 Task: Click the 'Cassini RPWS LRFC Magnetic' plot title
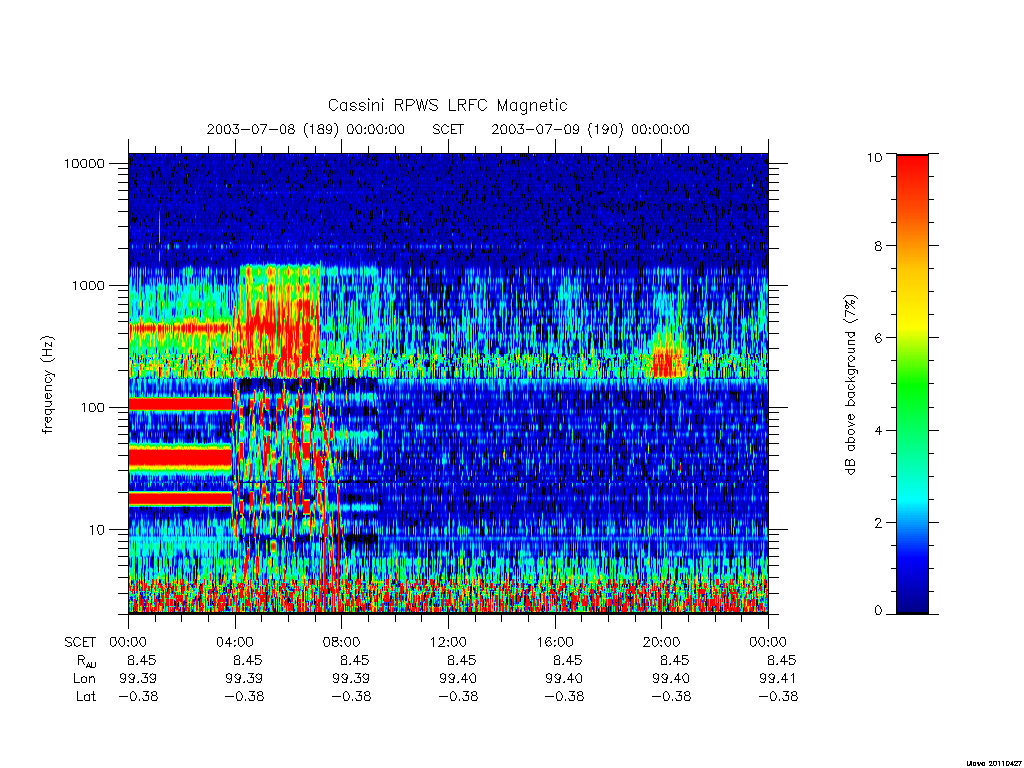pos(447,105)
